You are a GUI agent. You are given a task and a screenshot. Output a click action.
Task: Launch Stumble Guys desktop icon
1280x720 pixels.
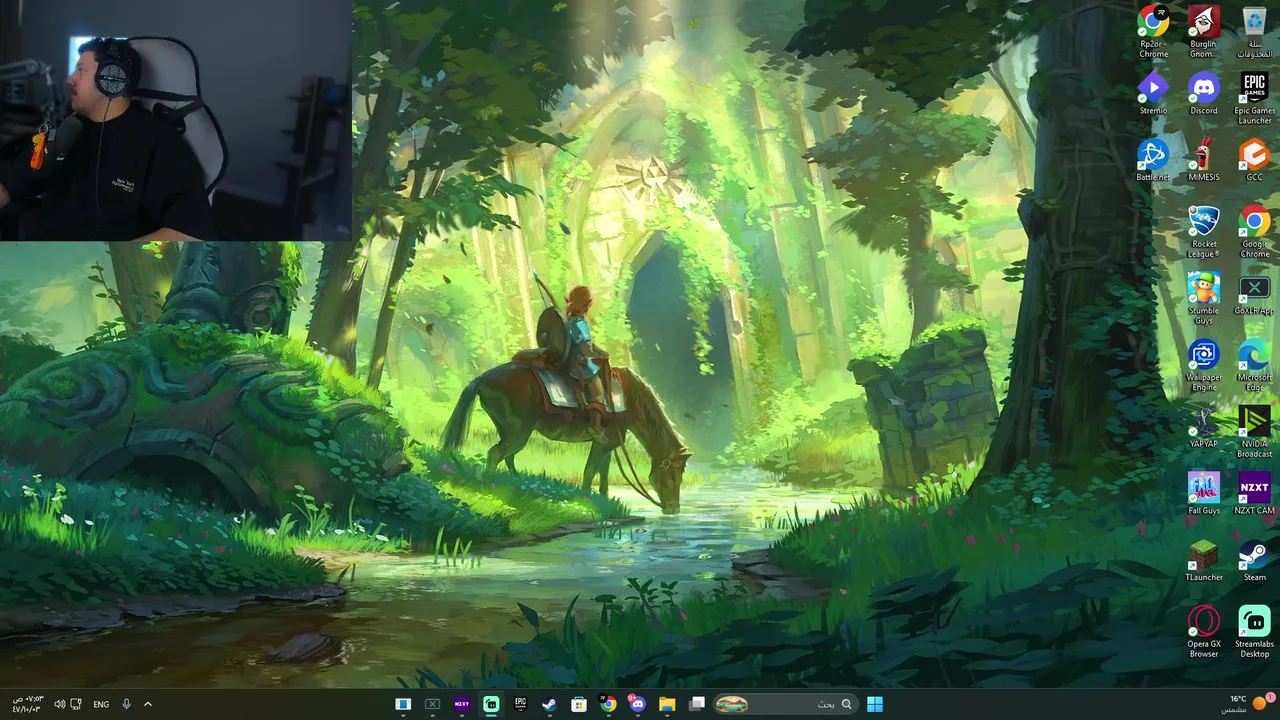(x=1203, y=298)
